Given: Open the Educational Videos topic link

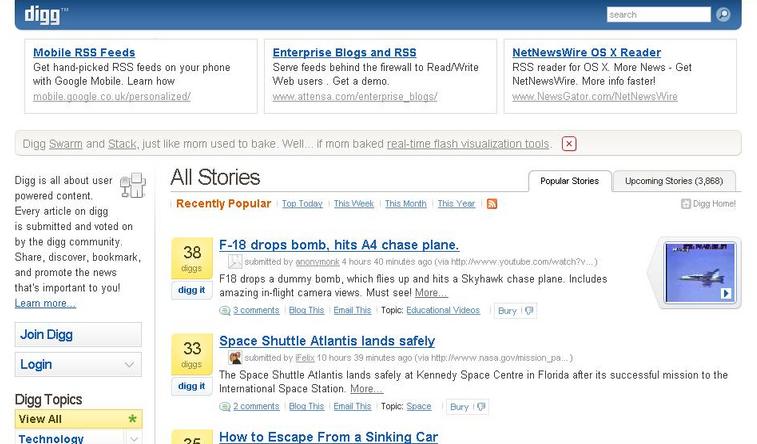Looking at the screenshot, I should click(x=443, y=310).
